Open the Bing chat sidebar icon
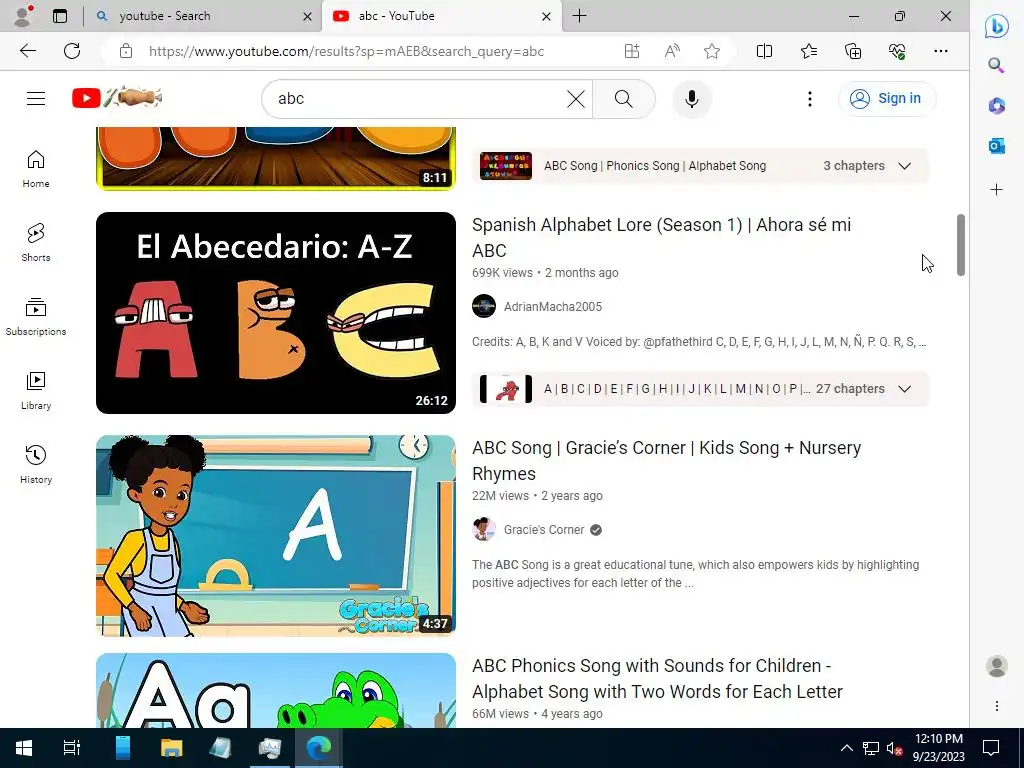Image resolution: width=1024 pixels, height=768 pixels. click(997, 26)
